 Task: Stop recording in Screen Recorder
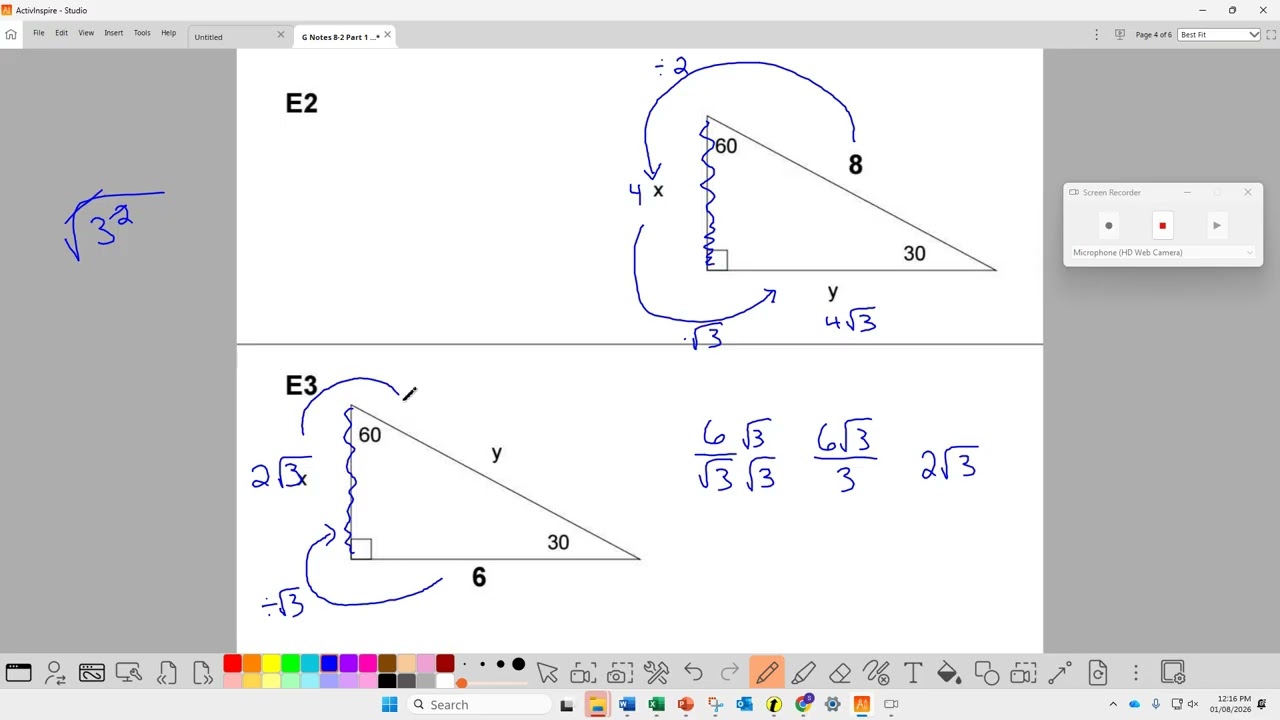tap(1162, 226)
